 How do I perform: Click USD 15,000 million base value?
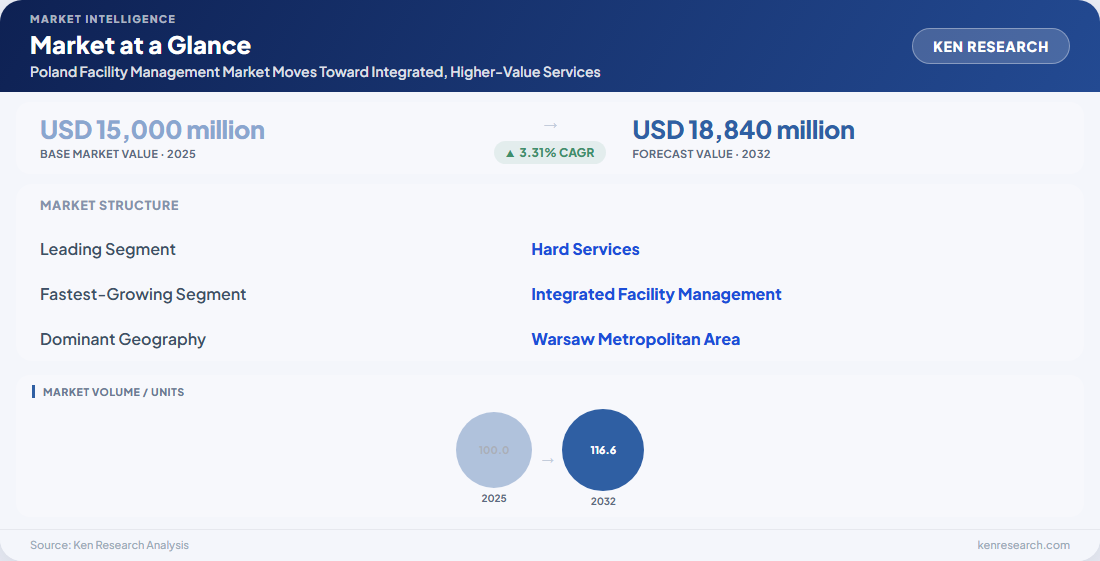[152, 130]
